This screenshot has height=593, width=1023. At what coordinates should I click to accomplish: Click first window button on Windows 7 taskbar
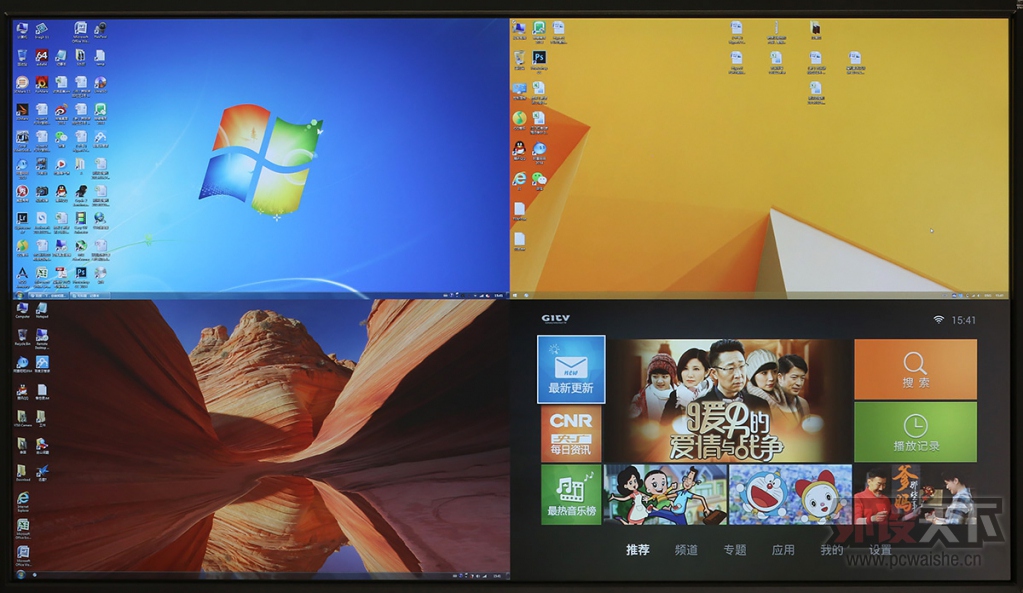(48, 296)
